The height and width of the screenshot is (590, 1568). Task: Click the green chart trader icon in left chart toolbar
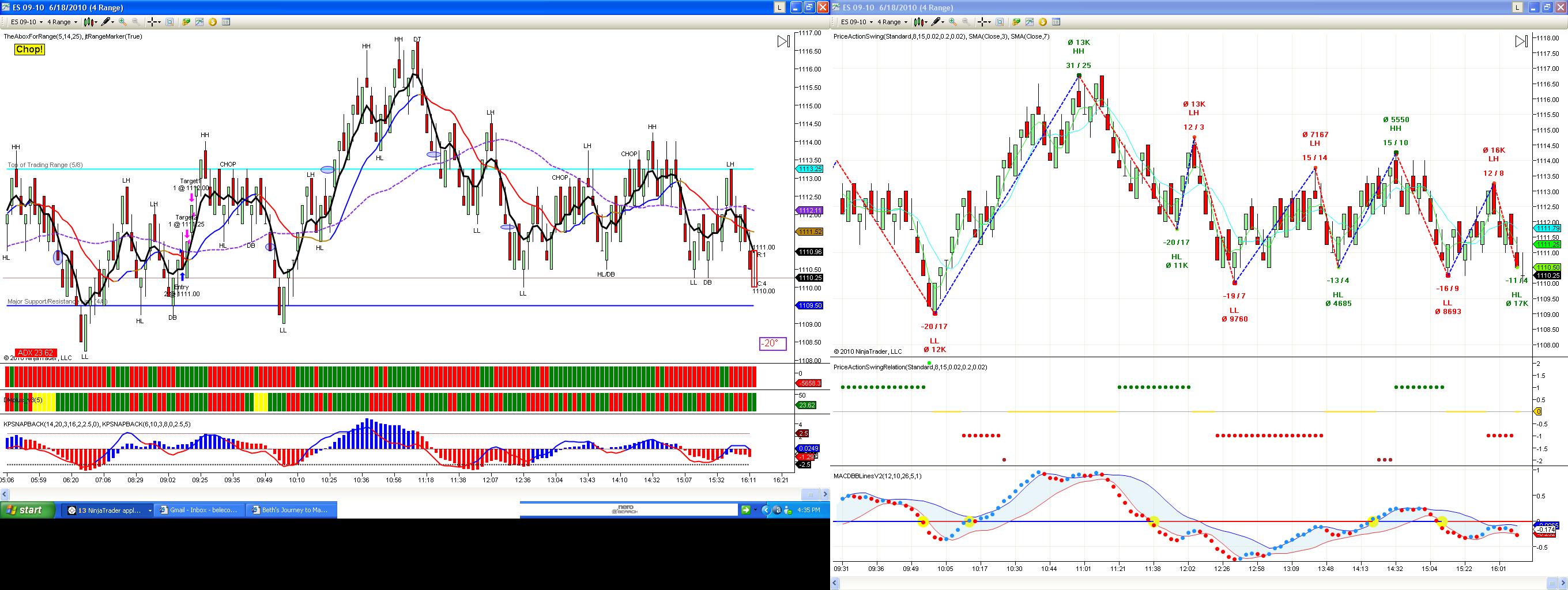point(186,22)
